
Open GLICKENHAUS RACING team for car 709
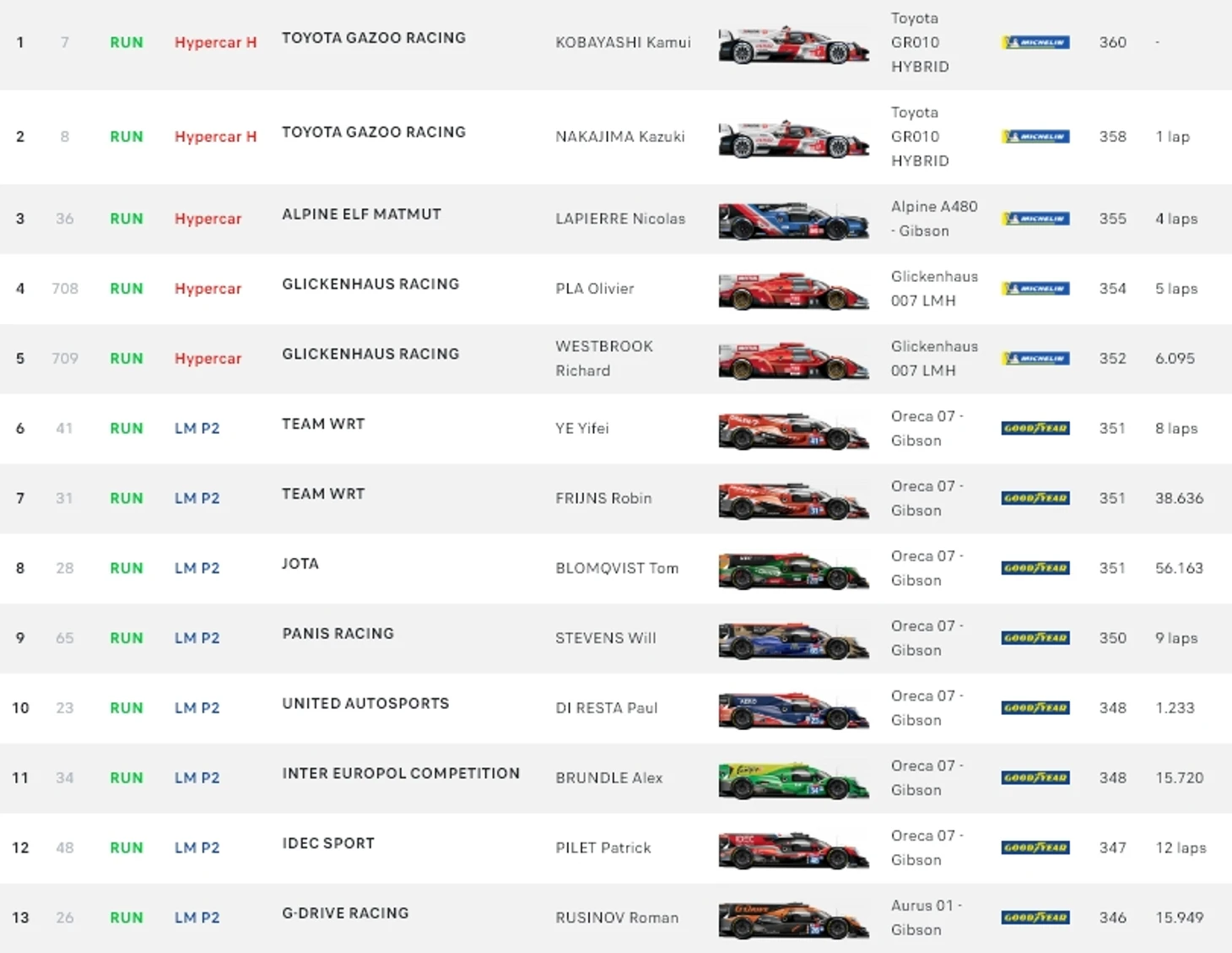(x=370, y=355)
